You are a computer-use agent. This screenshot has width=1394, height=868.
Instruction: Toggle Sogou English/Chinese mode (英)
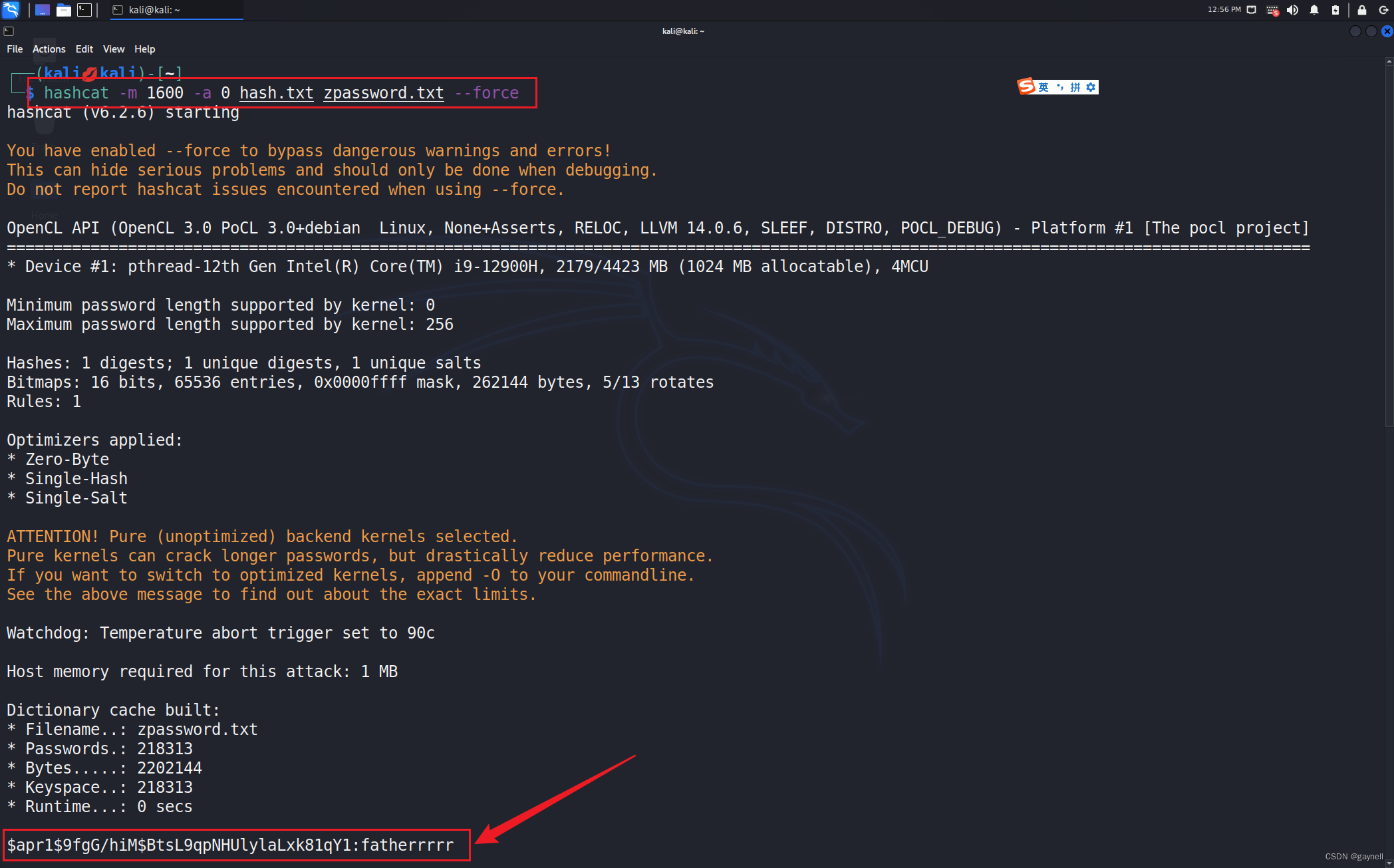[x=1044, y=87]
